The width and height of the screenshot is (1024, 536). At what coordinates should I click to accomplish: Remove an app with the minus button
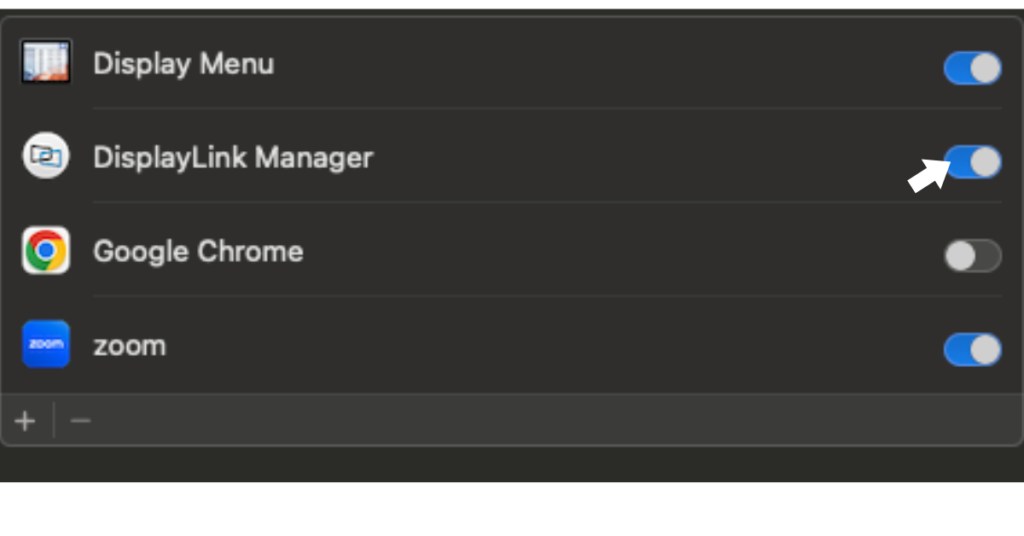click(x=81, y=421)
